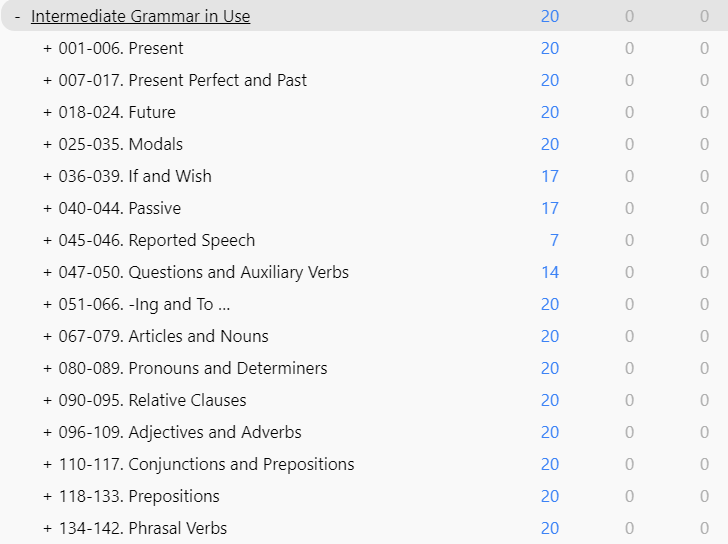The image size is (728, 544).
Task: Expand the 018-024. Future subdeck
Action: pos(47,112)
